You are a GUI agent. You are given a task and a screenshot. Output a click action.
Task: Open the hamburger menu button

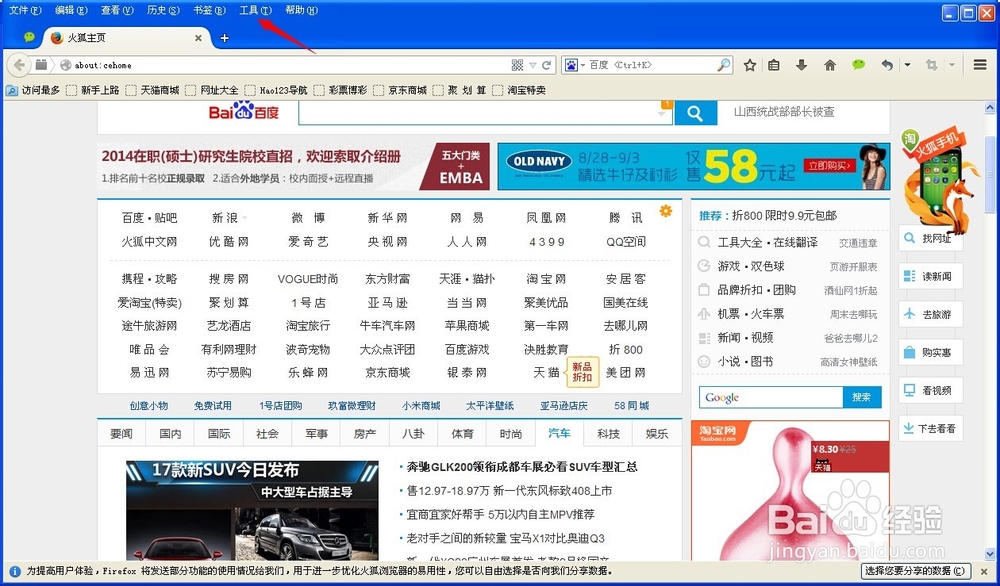980,65
